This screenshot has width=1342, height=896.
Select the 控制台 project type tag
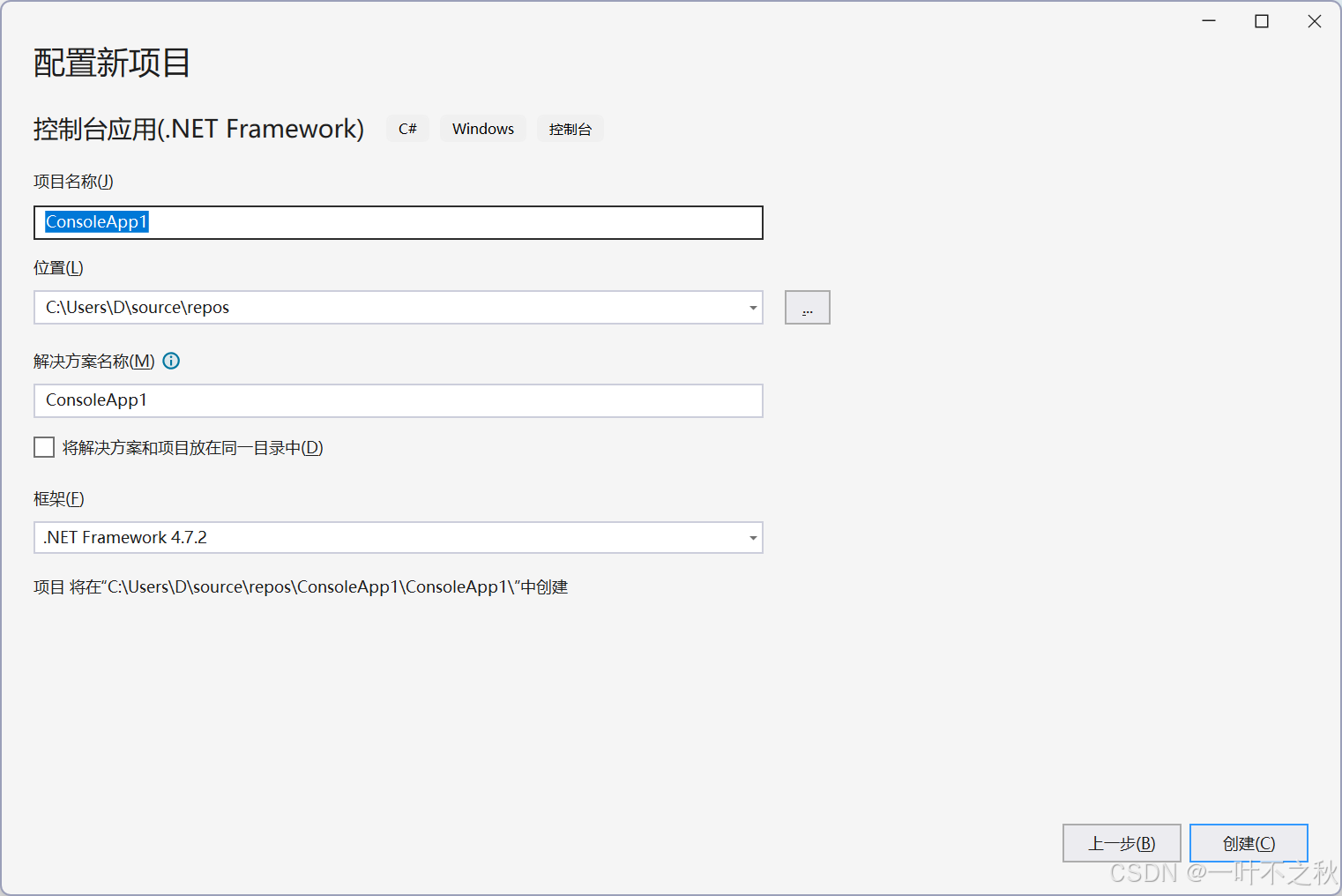[x=570, y=128]
